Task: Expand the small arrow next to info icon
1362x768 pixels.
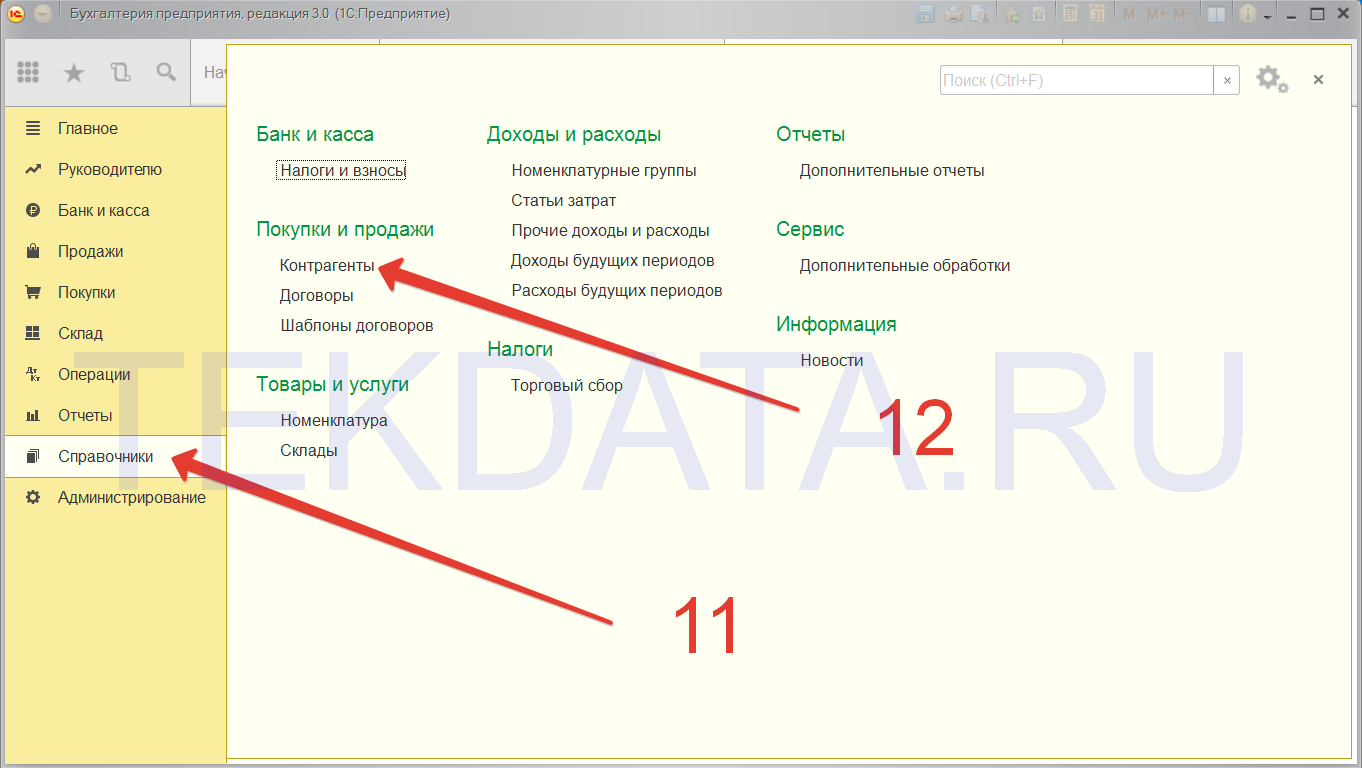Action: pos(1268,16)
